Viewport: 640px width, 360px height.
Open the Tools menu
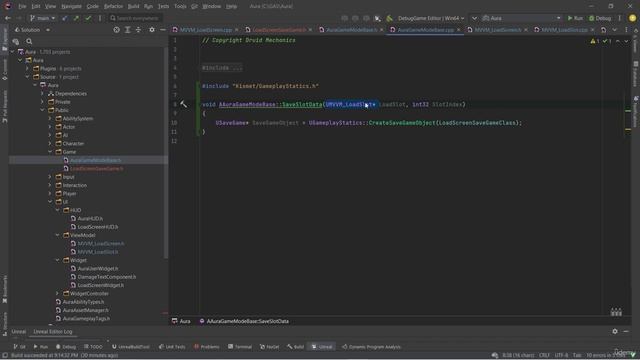tap(180, 6)
